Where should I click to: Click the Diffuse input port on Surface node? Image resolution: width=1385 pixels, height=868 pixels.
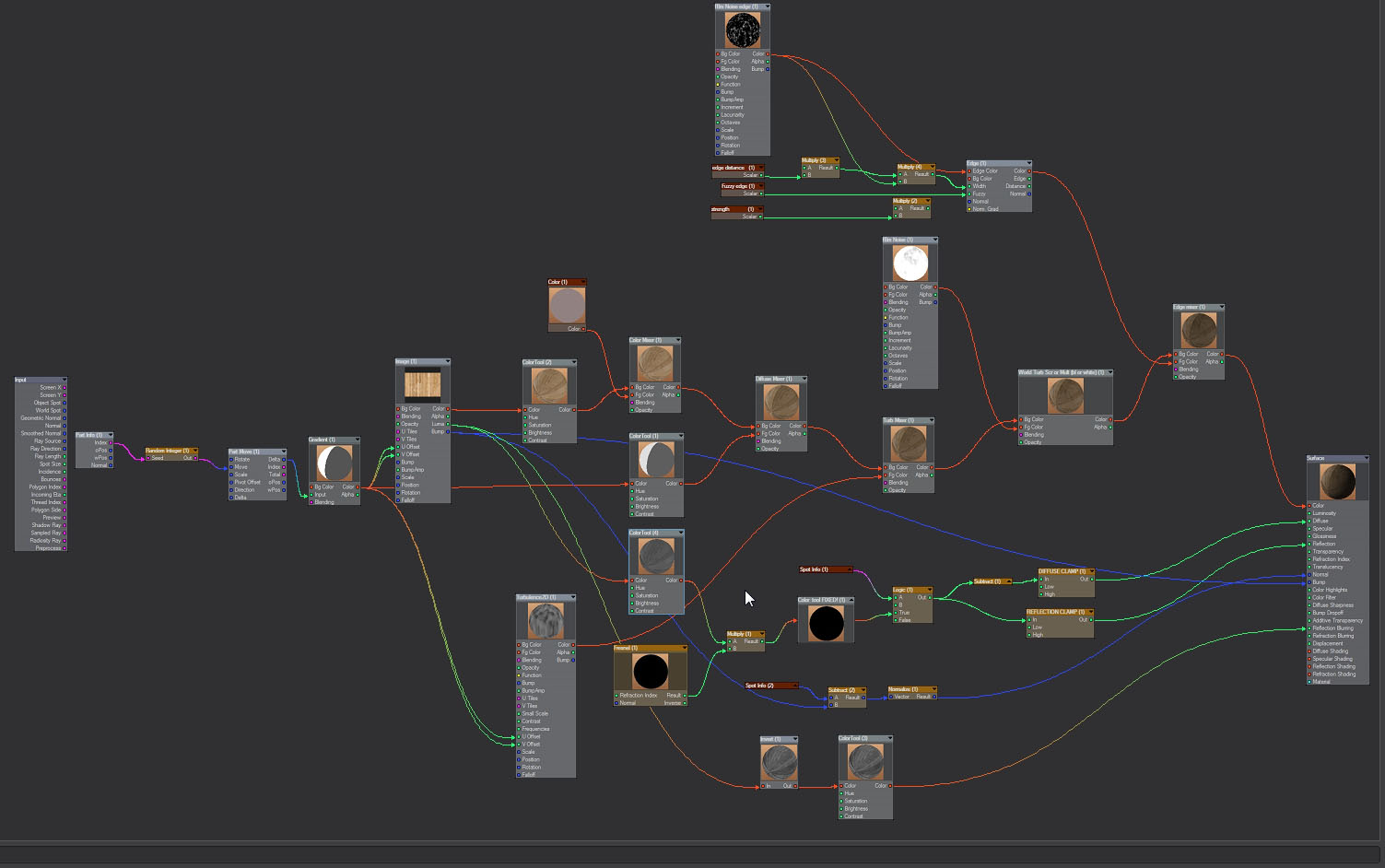click(1309, 521)
